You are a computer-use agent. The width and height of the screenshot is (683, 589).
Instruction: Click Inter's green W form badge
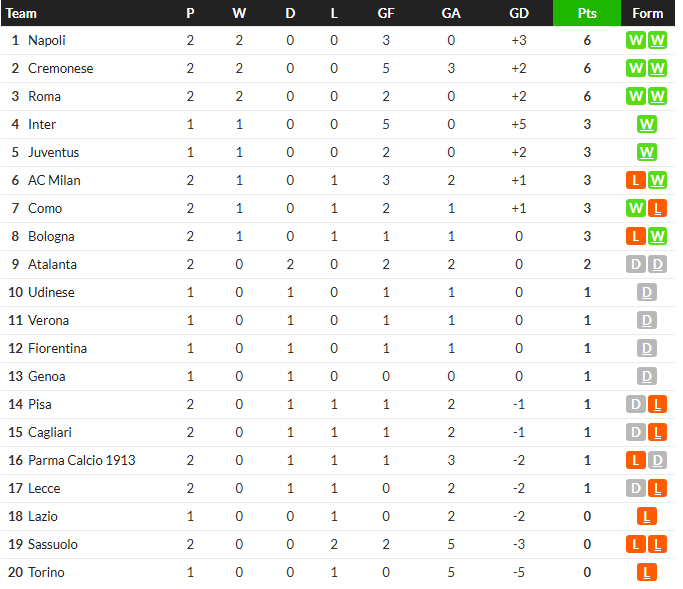(646, 125)
